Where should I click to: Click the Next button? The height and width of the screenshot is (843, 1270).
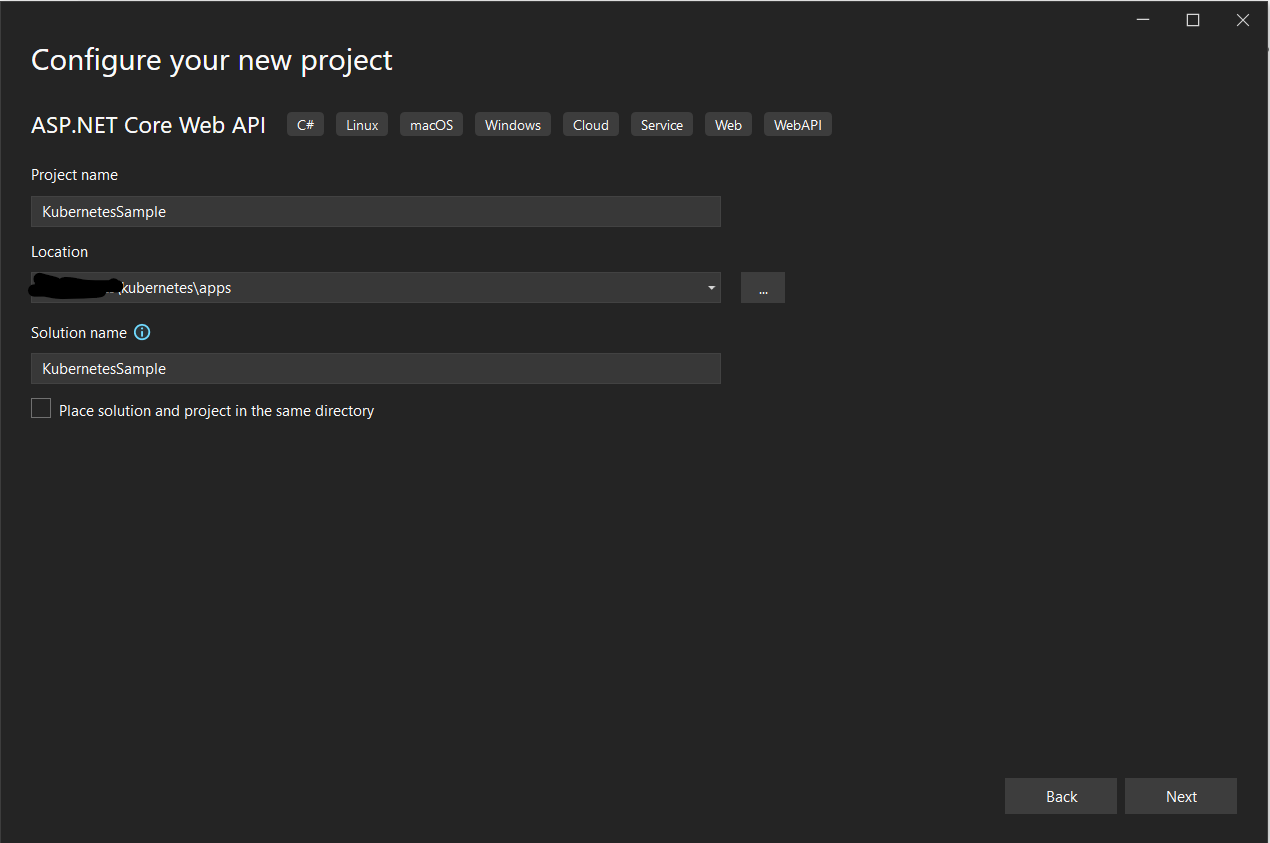click(1181, 796)
